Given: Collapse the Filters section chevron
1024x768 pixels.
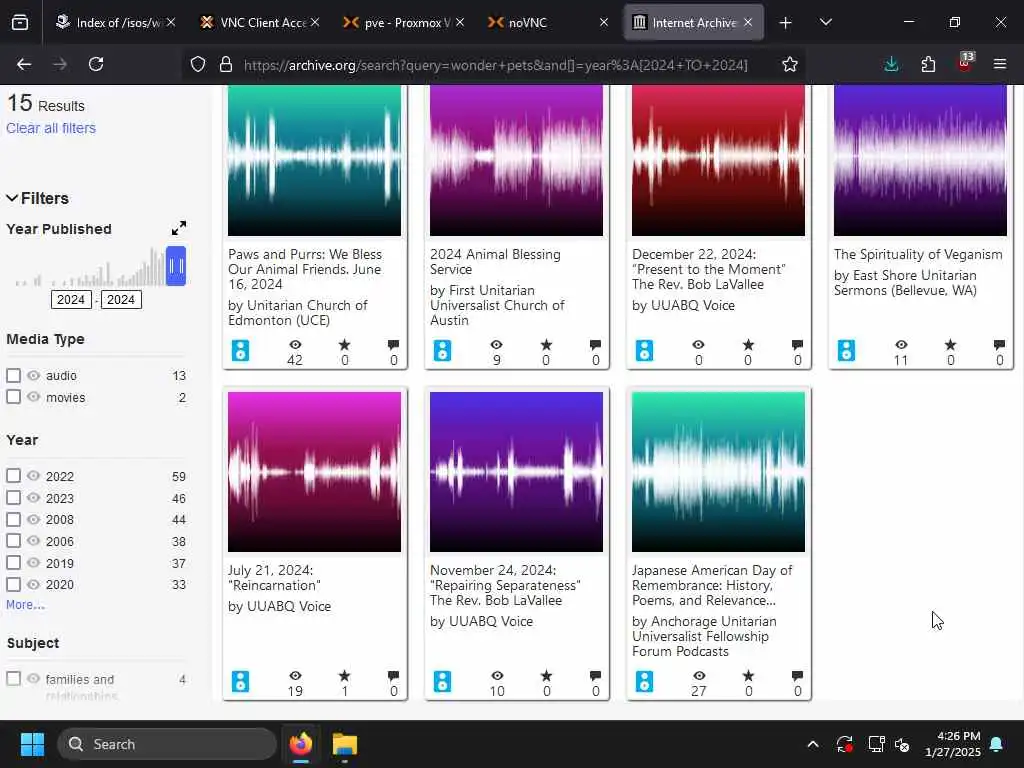Looking at the screenshot, I should [12, 198].
